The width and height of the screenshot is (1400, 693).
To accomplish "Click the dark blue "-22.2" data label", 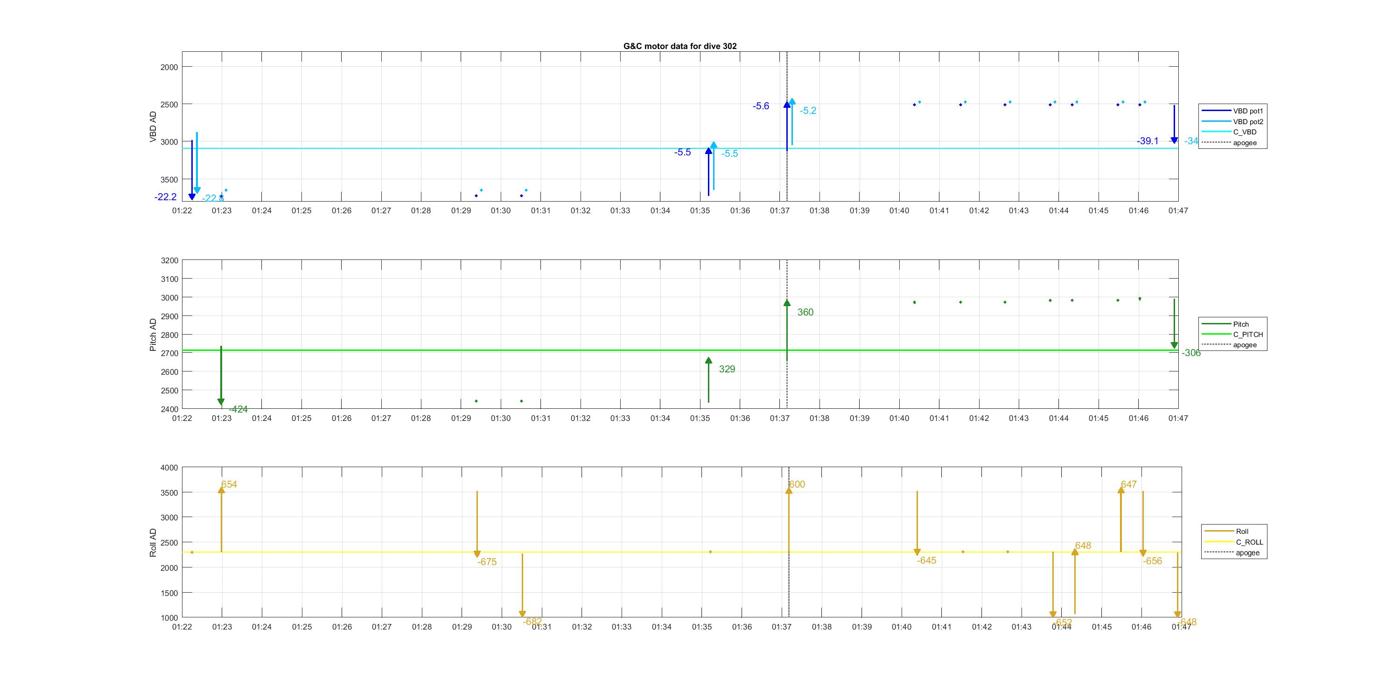I will [166, 197].
